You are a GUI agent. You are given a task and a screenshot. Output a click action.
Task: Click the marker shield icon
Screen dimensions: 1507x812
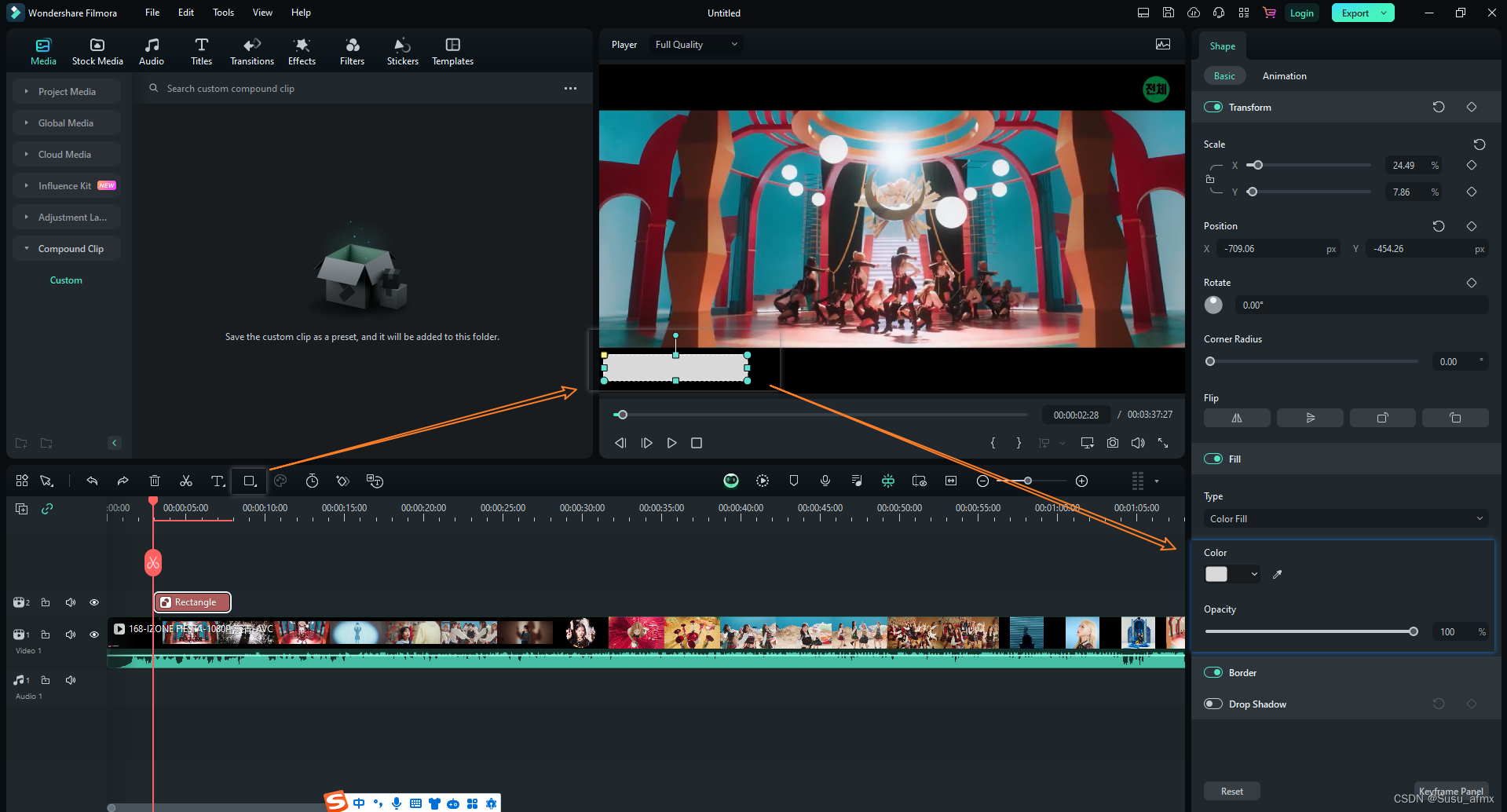[x=794, y=481]
